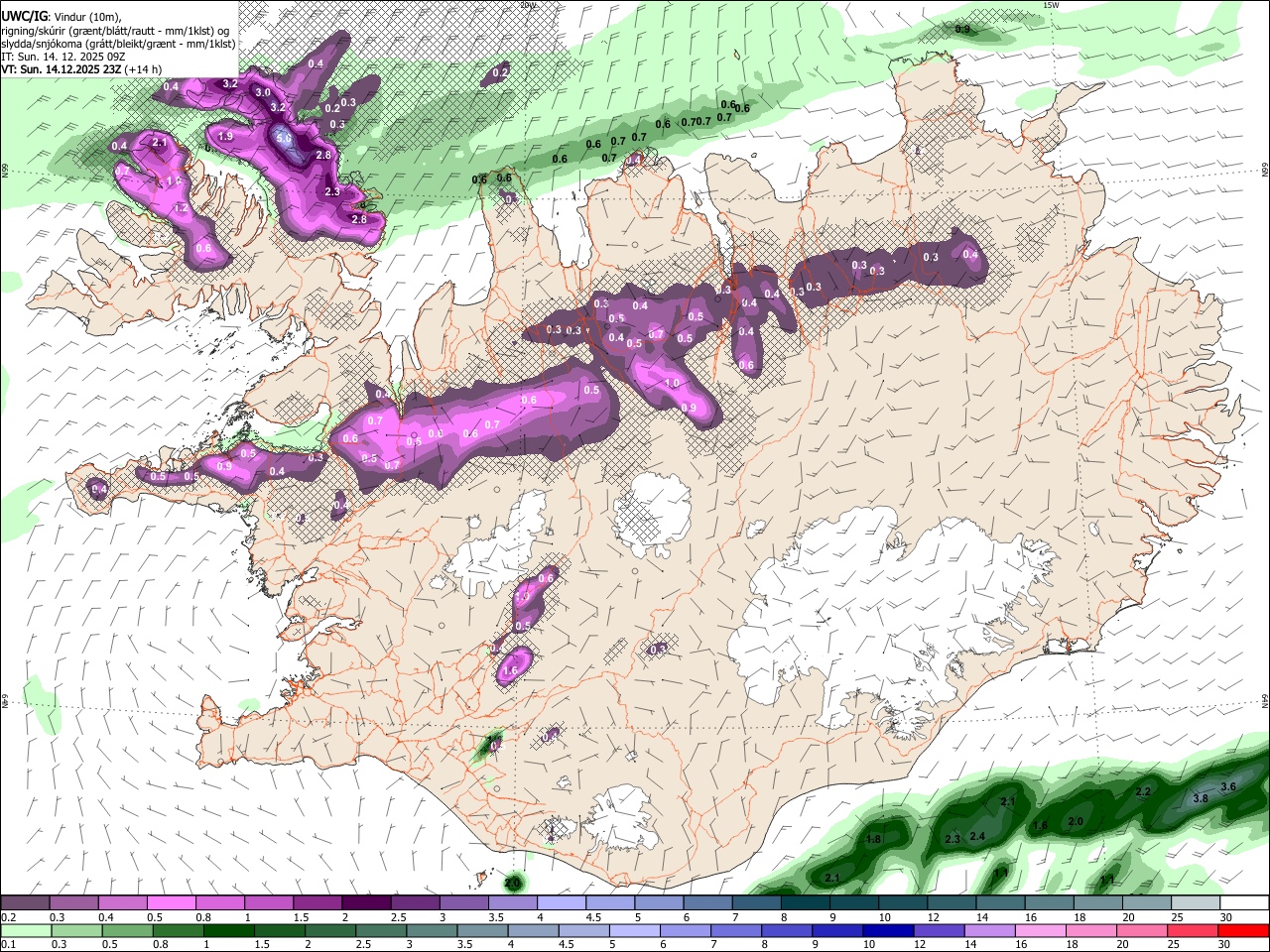Click the '30' label ending snow legend row
This screenshot has height=952, width=1270.
pyautogui.click(x=1225, y=917)
